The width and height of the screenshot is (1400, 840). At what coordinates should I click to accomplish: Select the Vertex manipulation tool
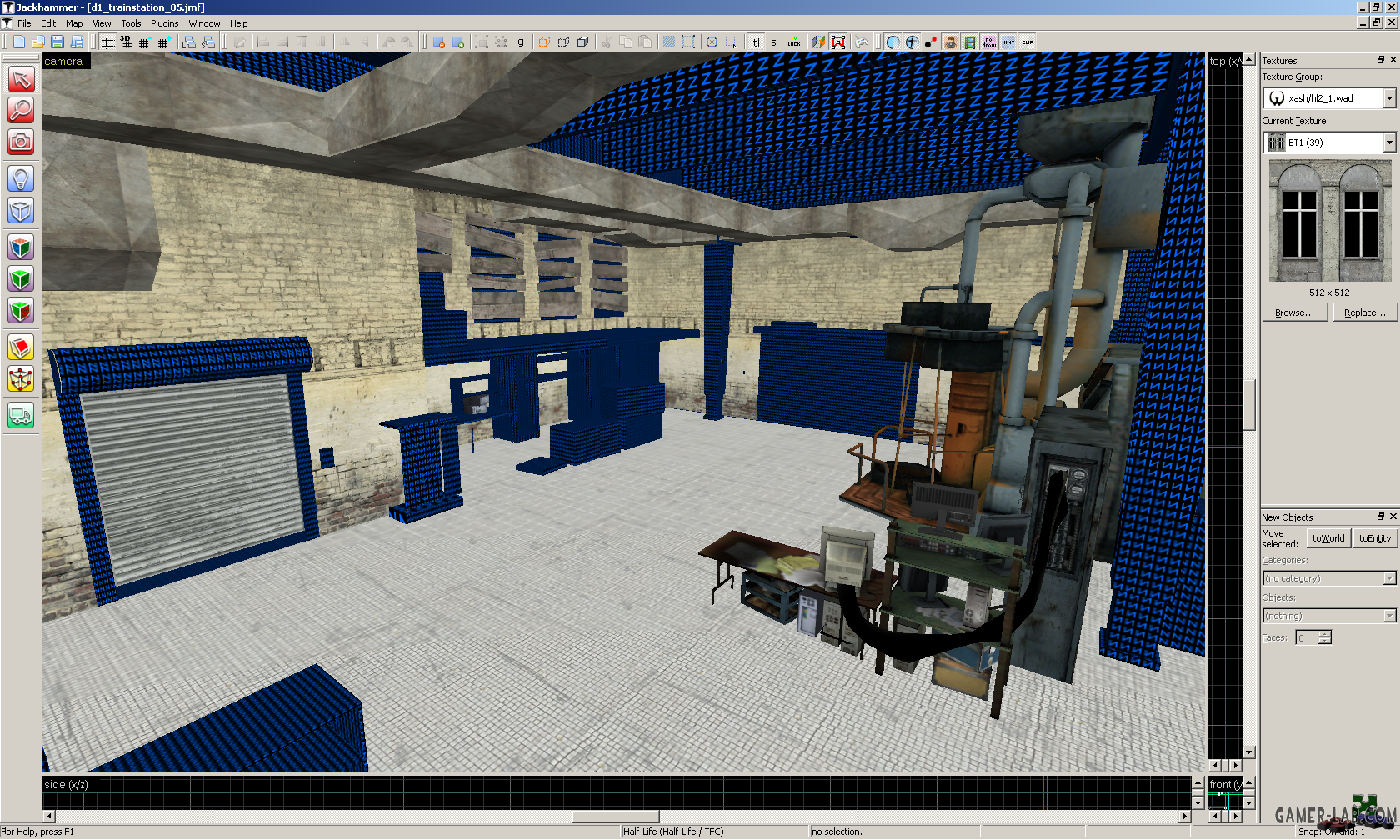coord(21,379)
